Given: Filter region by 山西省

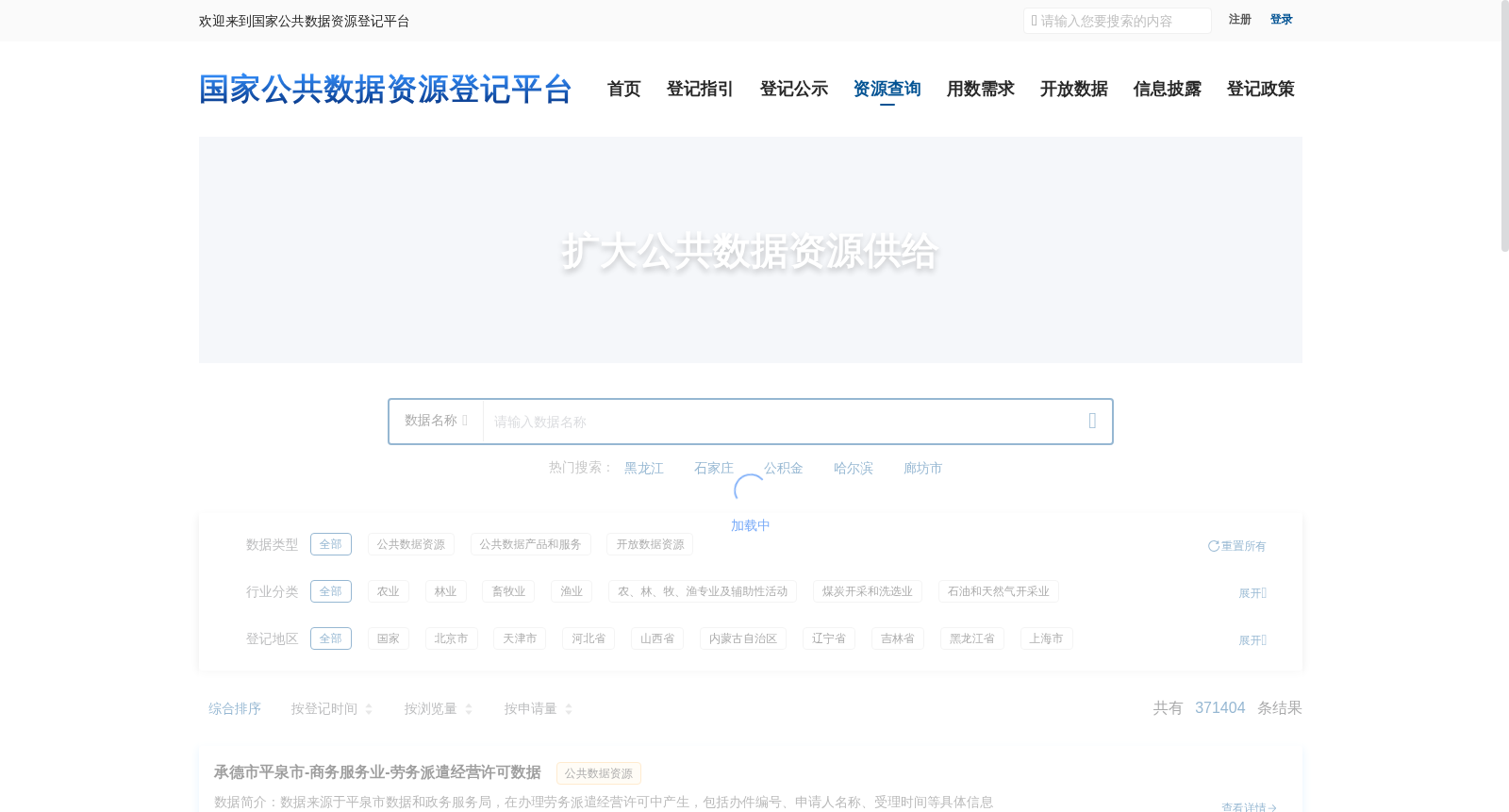Looking at the screenshot, I should tap(657, 638).
